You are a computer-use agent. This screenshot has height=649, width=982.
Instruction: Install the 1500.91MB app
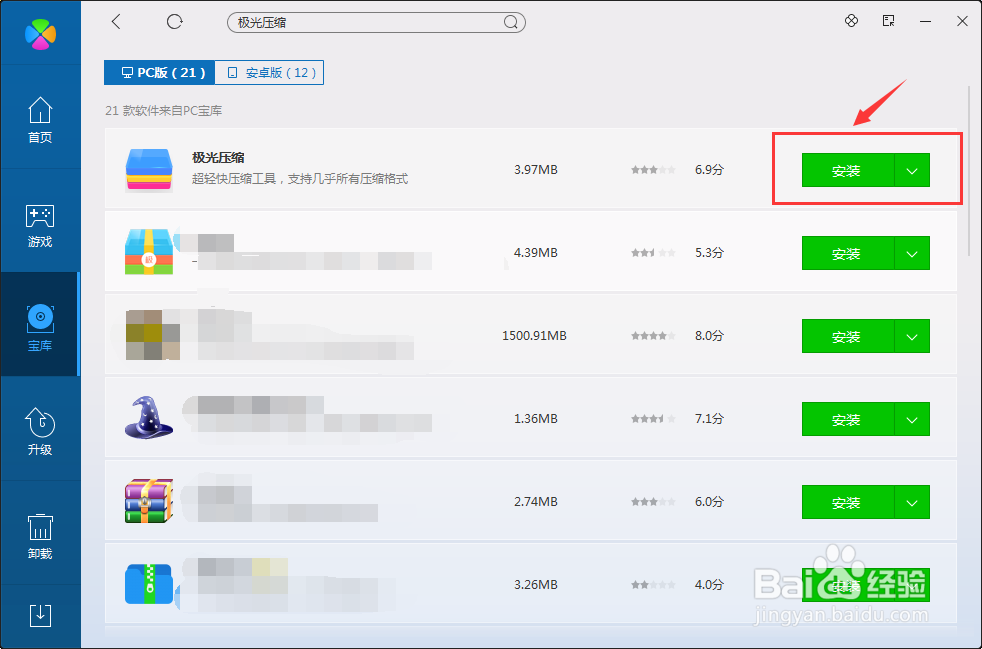pos(848,336)
